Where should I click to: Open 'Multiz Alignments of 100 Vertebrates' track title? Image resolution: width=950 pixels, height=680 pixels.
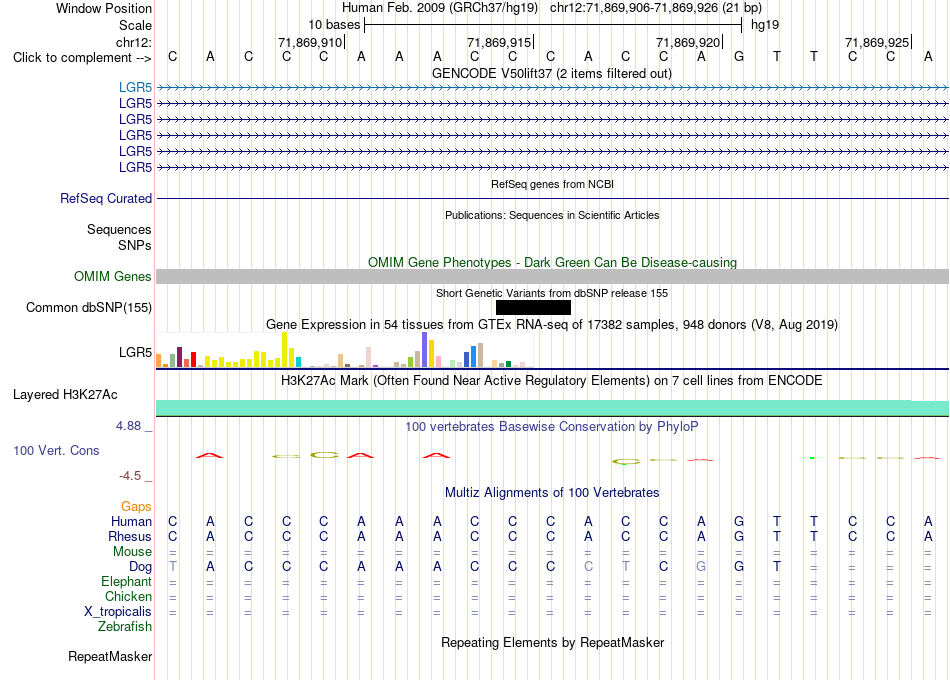[552, 493]
